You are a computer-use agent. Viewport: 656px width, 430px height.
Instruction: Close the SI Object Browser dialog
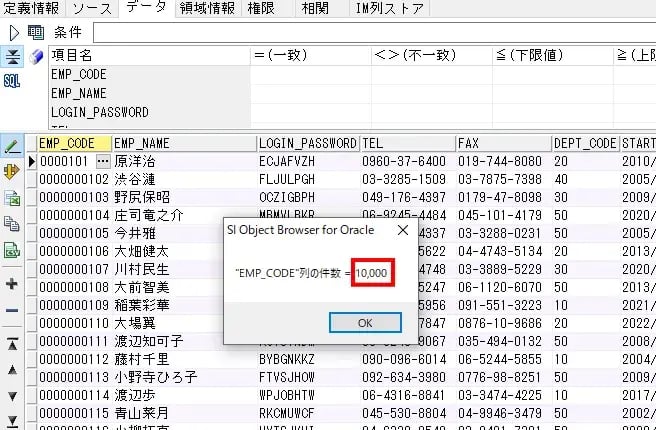[x=403, y=230]
